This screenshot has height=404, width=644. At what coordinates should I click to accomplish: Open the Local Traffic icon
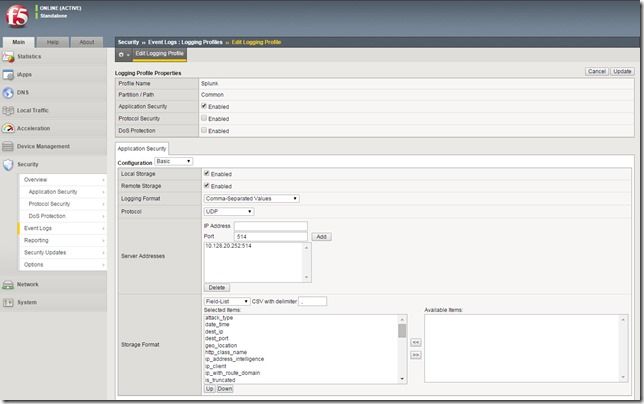click(9, 110)
